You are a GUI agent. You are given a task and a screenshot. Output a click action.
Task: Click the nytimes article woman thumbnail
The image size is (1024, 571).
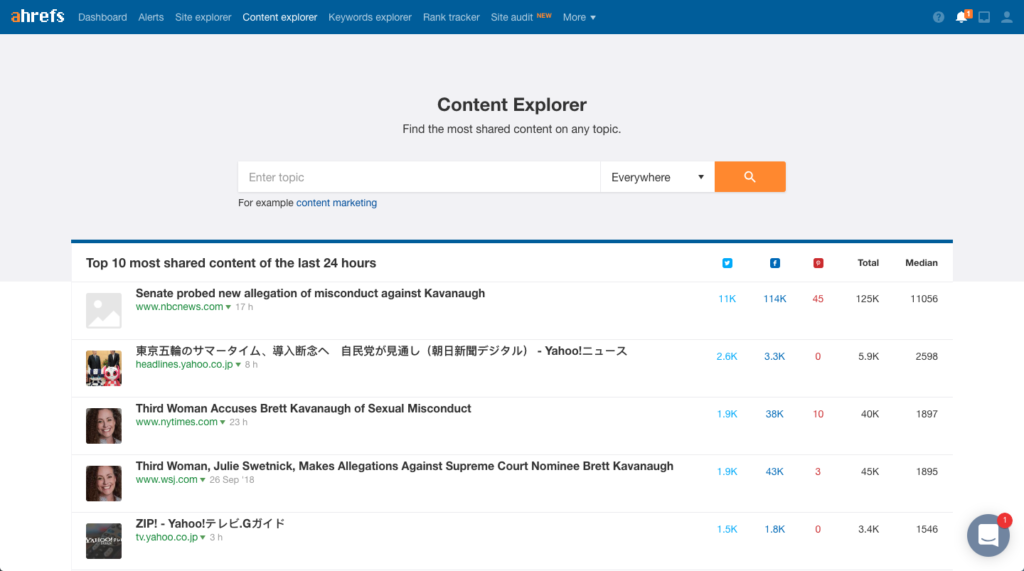[x=104, y=425]
